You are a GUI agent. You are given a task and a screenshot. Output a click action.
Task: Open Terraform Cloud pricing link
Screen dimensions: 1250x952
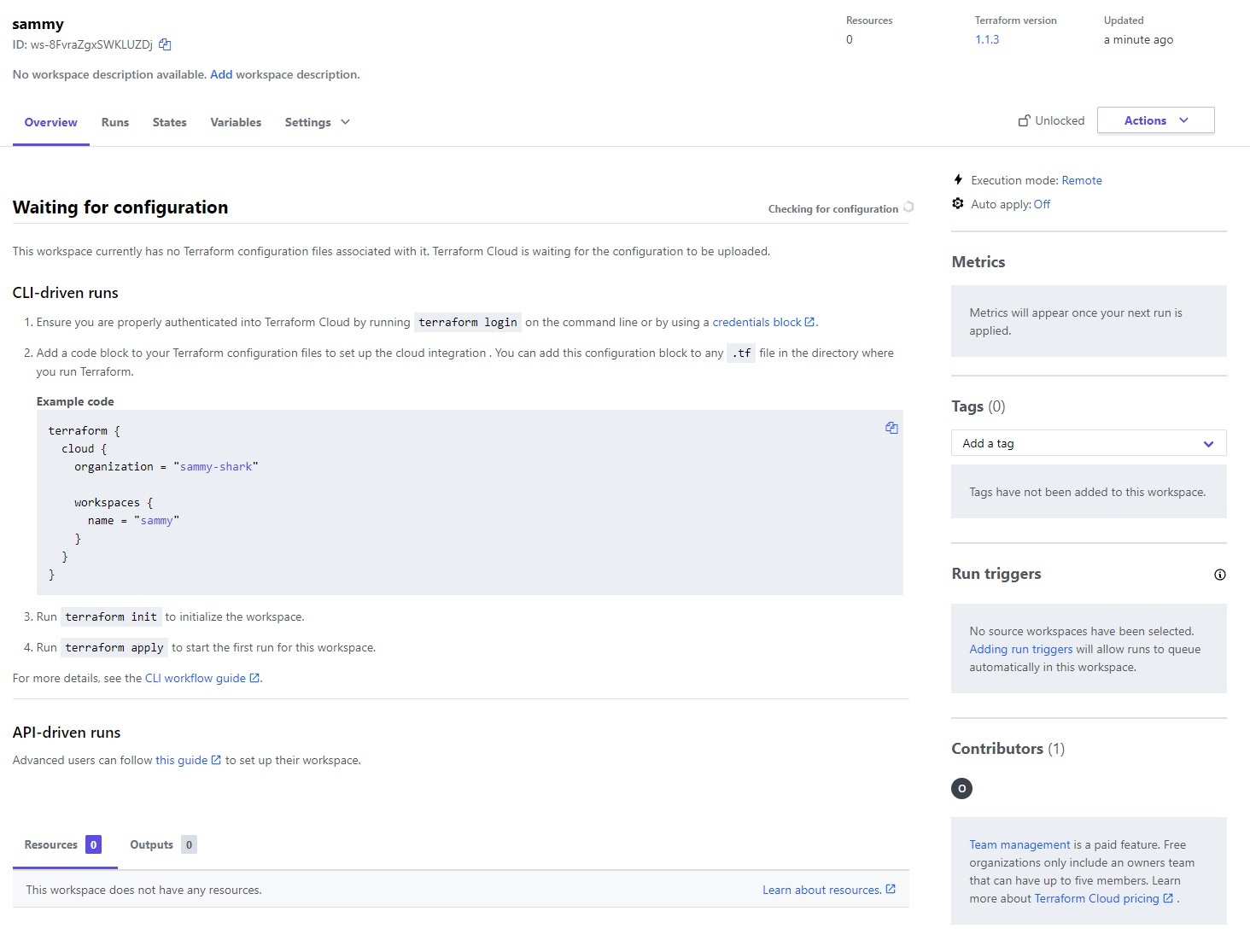pyautogui.click(x=1104, y=898)
